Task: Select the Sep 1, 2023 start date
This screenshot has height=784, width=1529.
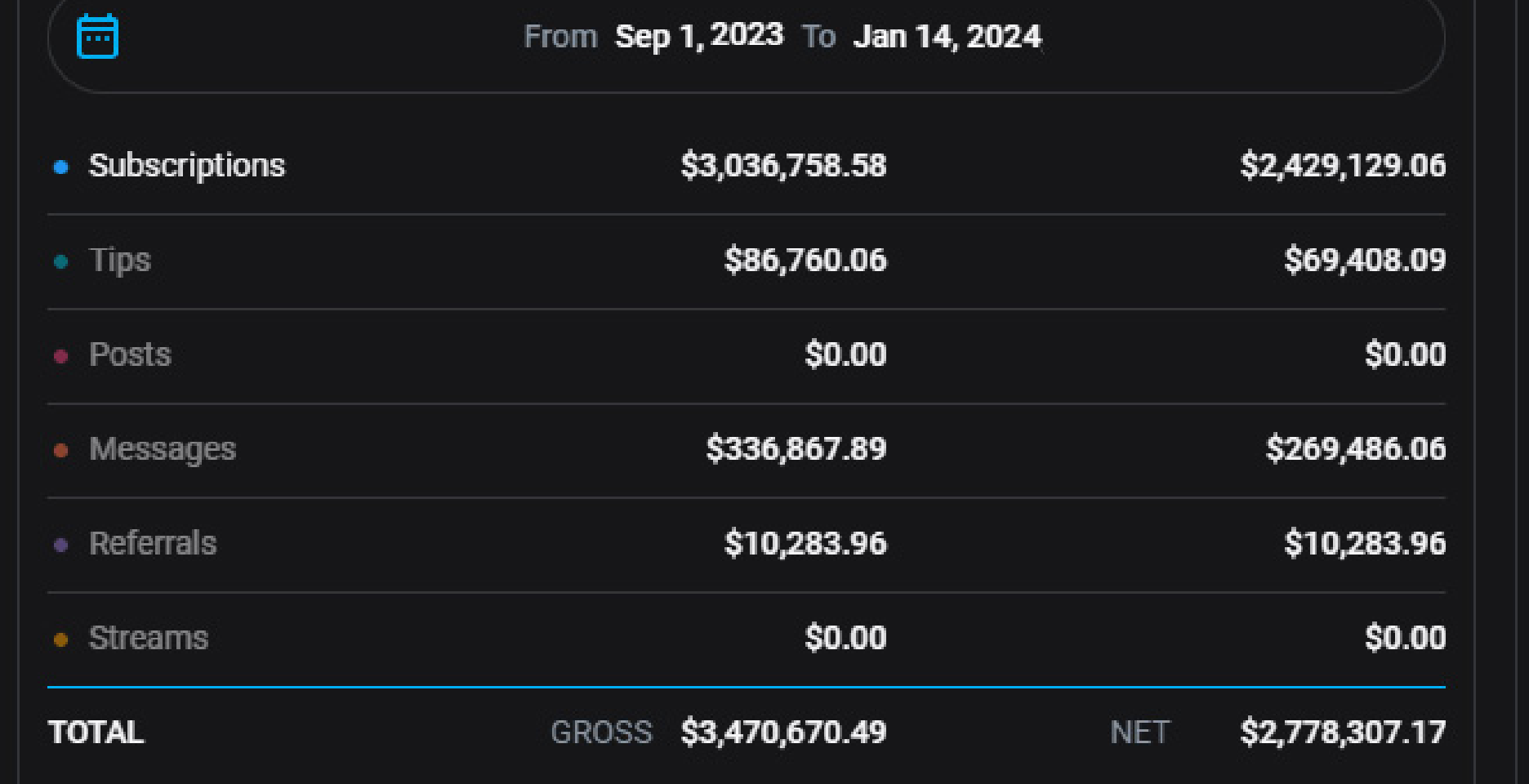Action: 699,36
